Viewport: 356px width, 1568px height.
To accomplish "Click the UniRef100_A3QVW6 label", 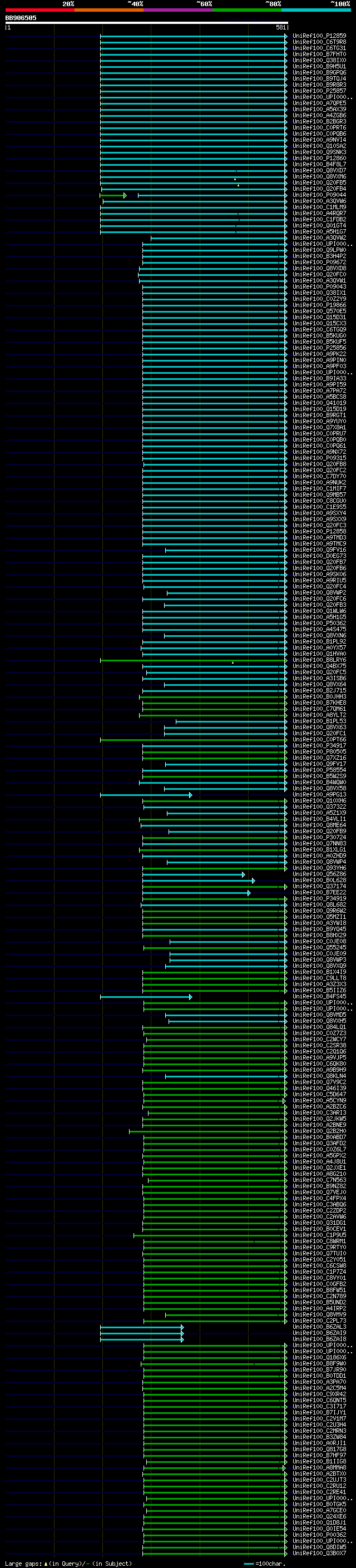I will pos(319,201).
